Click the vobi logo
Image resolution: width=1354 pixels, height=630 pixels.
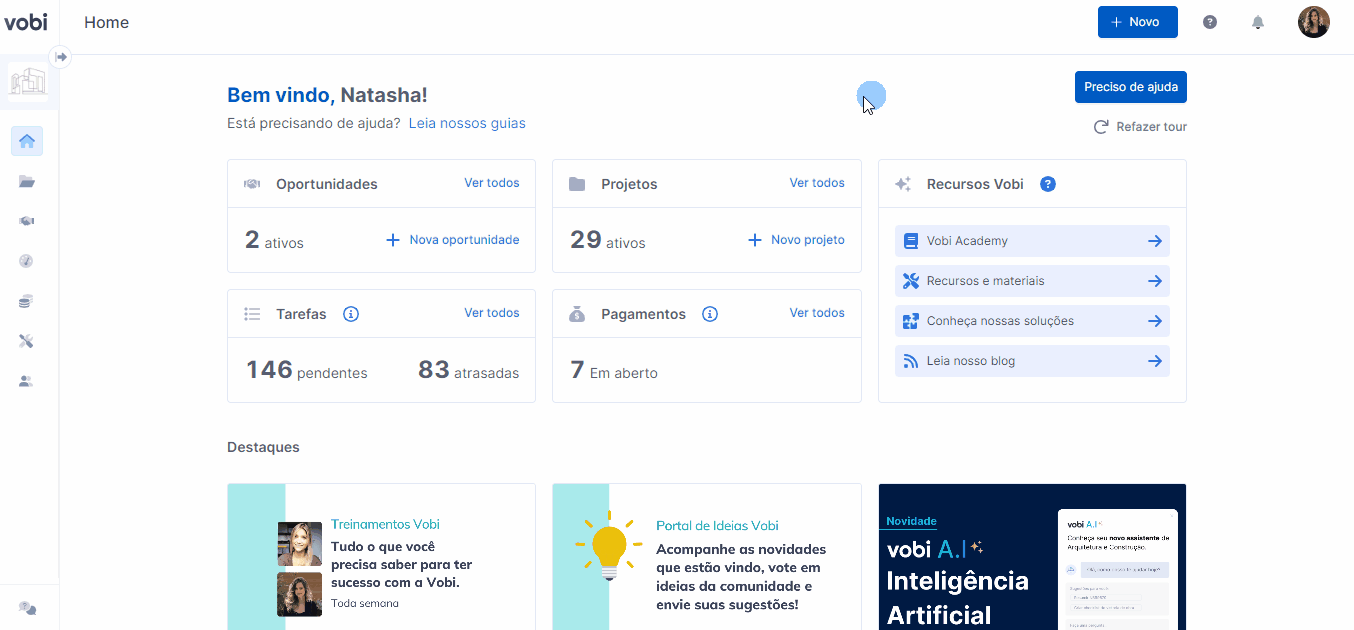26,22
